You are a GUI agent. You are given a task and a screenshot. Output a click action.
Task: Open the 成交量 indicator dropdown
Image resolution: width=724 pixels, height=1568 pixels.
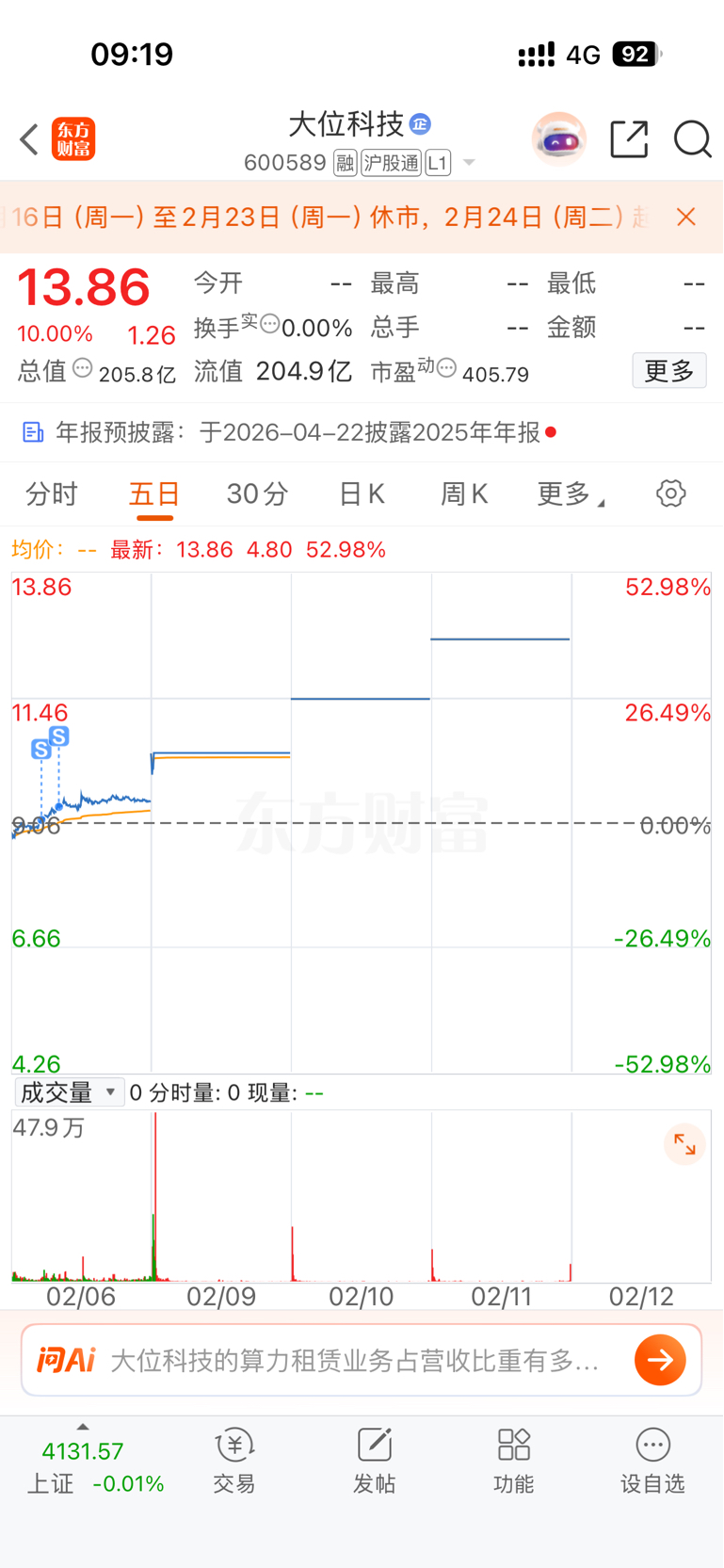pyautogui.click(x=70, y=1092)
